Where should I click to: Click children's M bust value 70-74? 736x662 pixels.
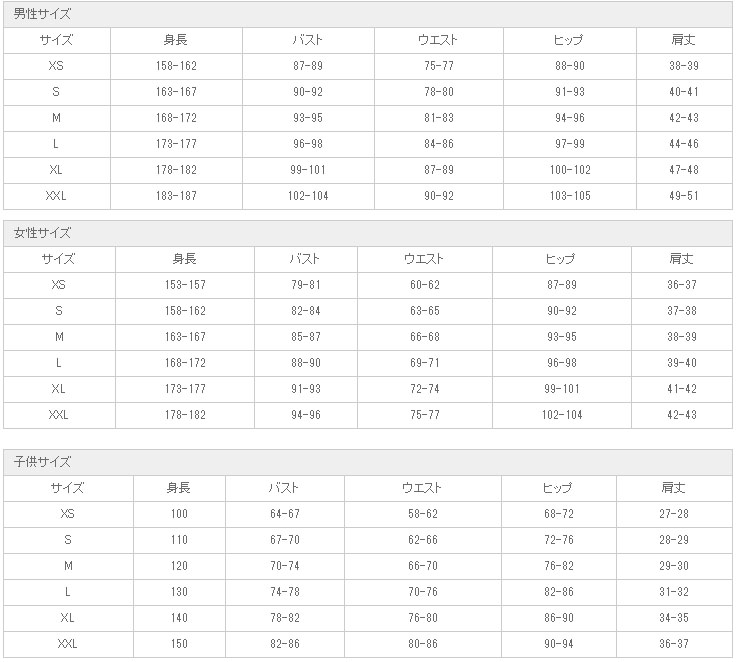(284, 566)
